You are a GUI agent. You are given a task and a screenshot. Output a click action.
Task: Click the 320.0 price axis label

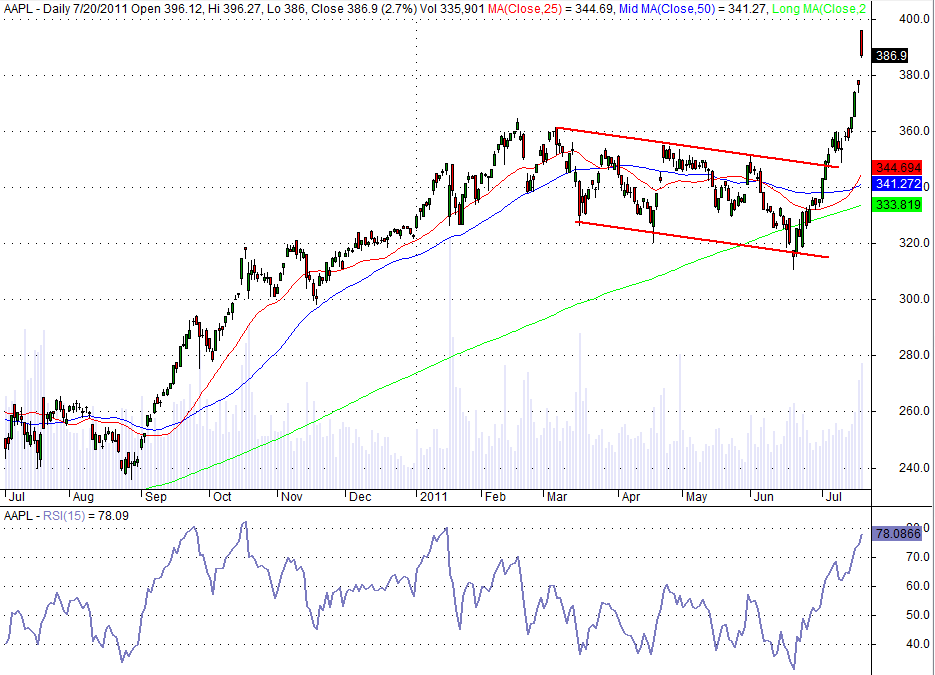point(915,243)
